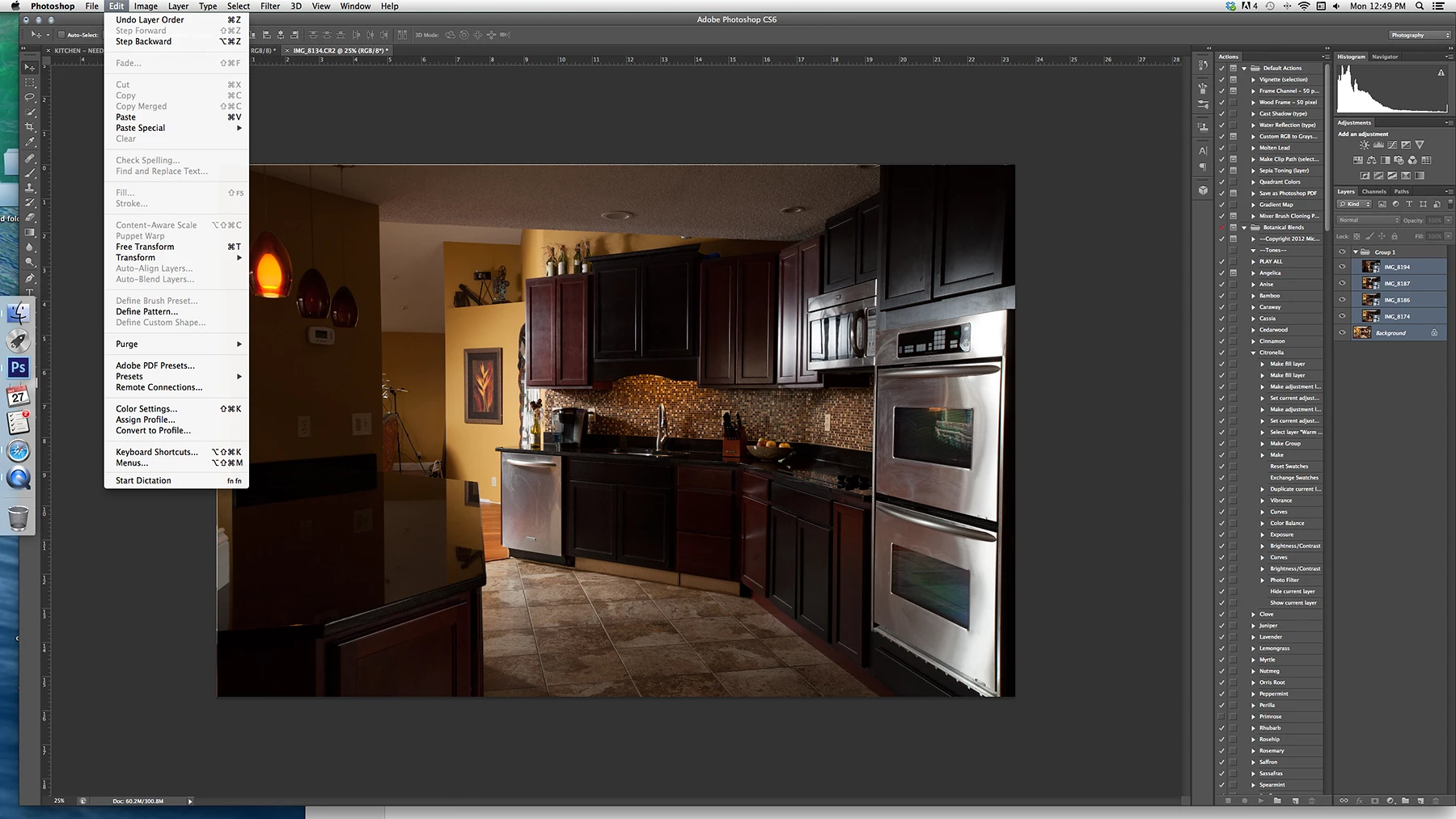This screenshot has height=819, width=1456.
Task: Enable the Auto-Select checkbox
Action: click(x=61, y=35)
